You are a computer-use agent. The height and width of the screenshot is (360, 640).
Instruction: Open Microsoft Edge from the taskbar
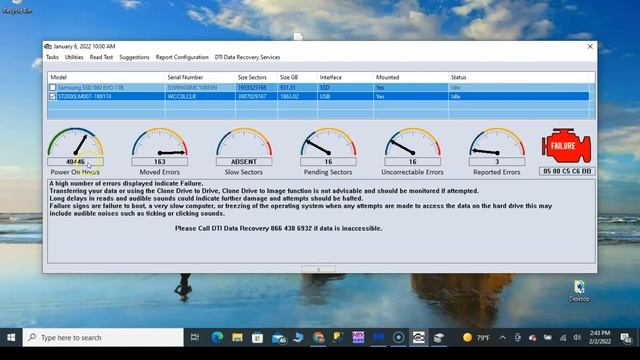click(x=217, y=338)
